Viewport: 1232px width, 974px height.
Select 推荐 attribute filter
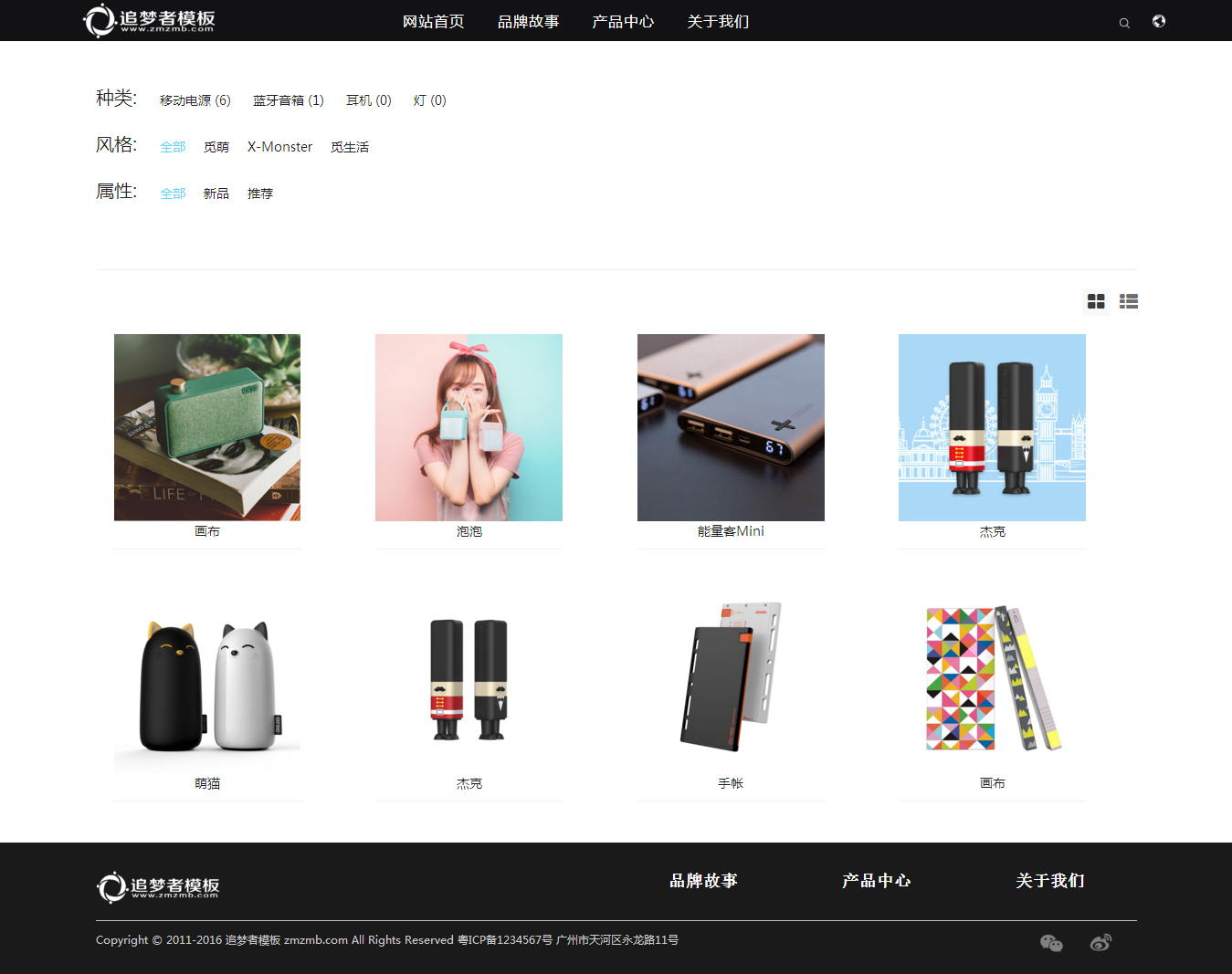click(x=259, y=194)
